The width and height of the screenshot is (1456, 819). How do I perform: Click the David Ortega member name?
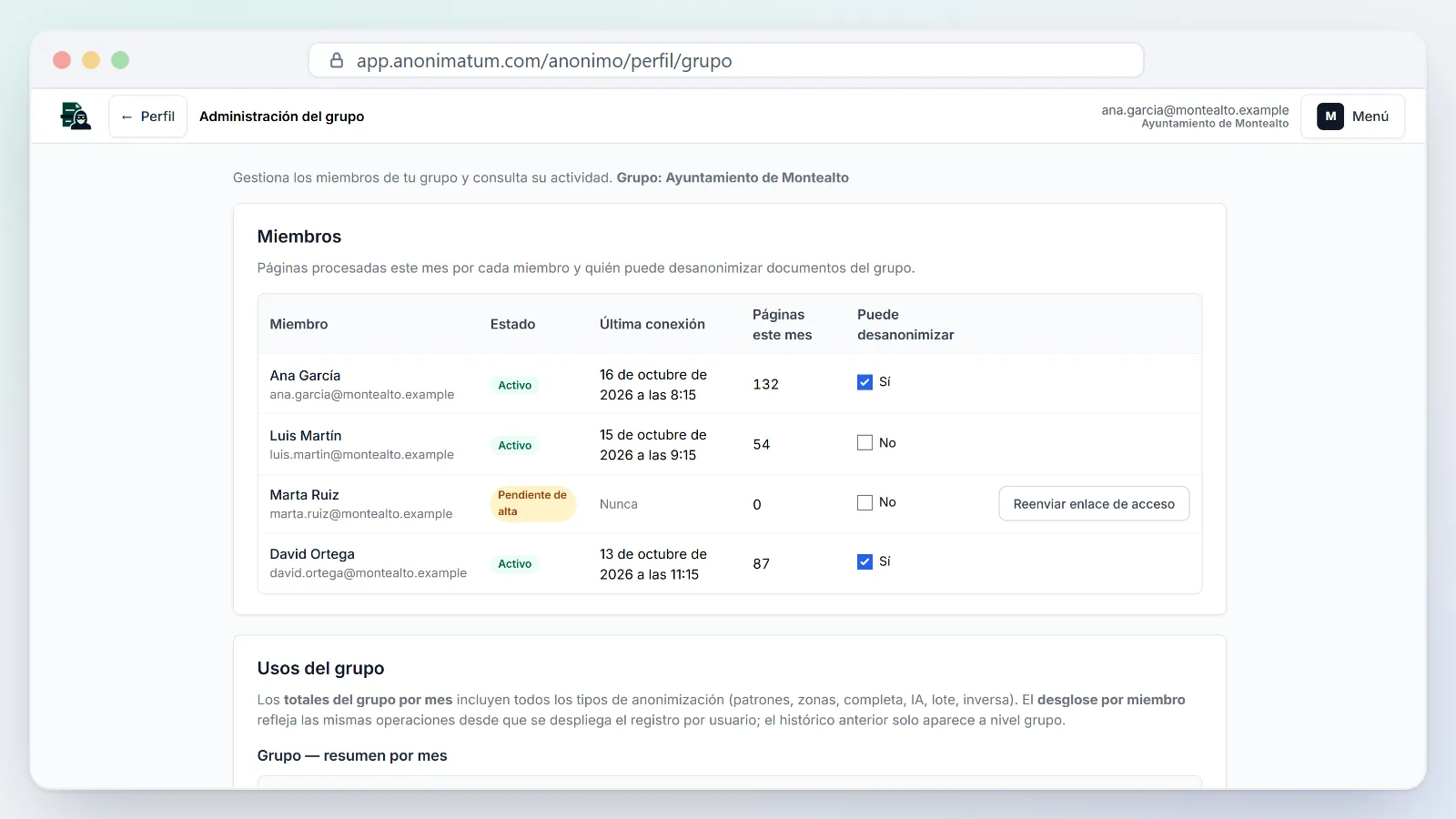click(312, 553)
